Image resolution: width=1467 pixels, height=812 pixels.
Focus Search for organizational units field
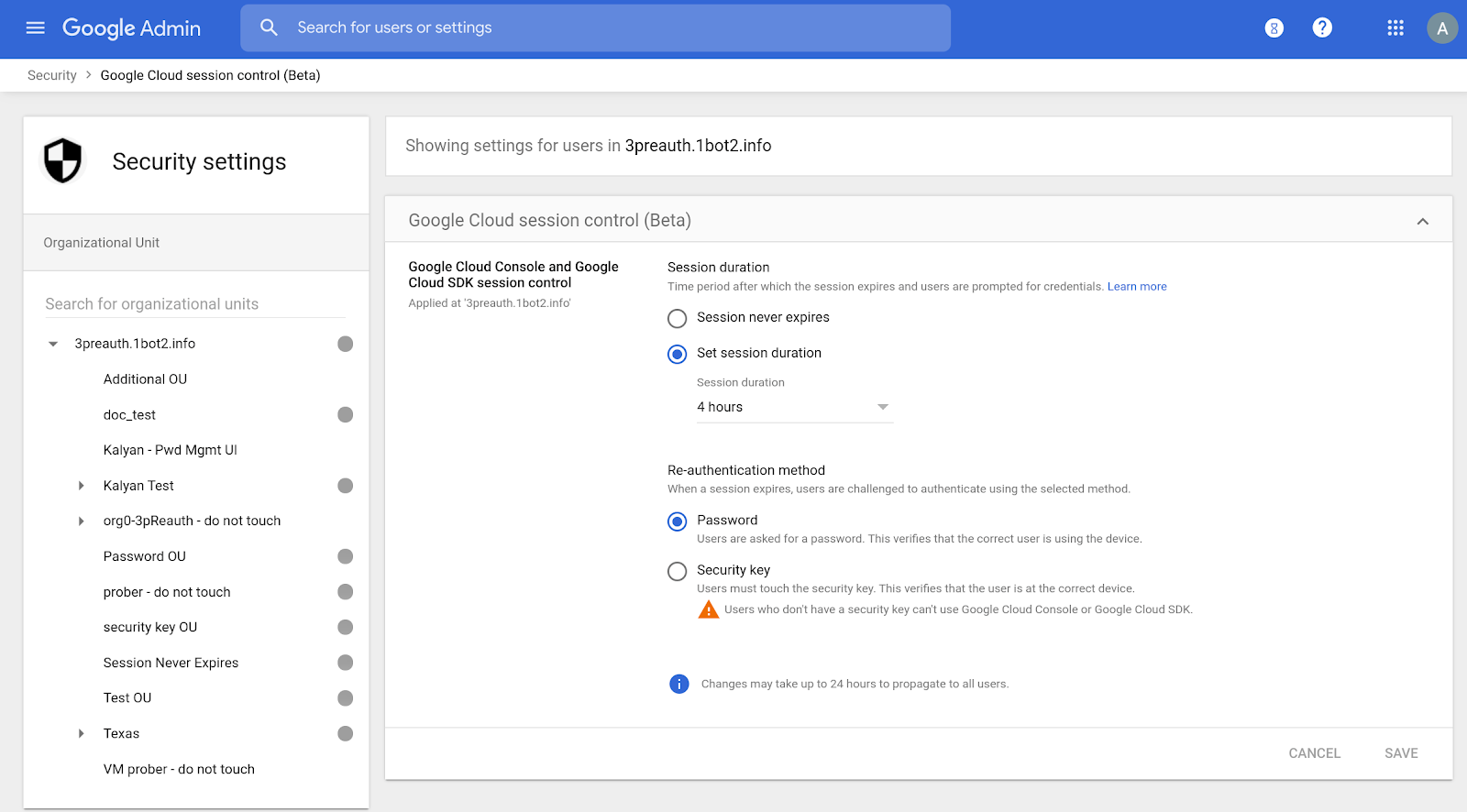click(x=195, y=304)
